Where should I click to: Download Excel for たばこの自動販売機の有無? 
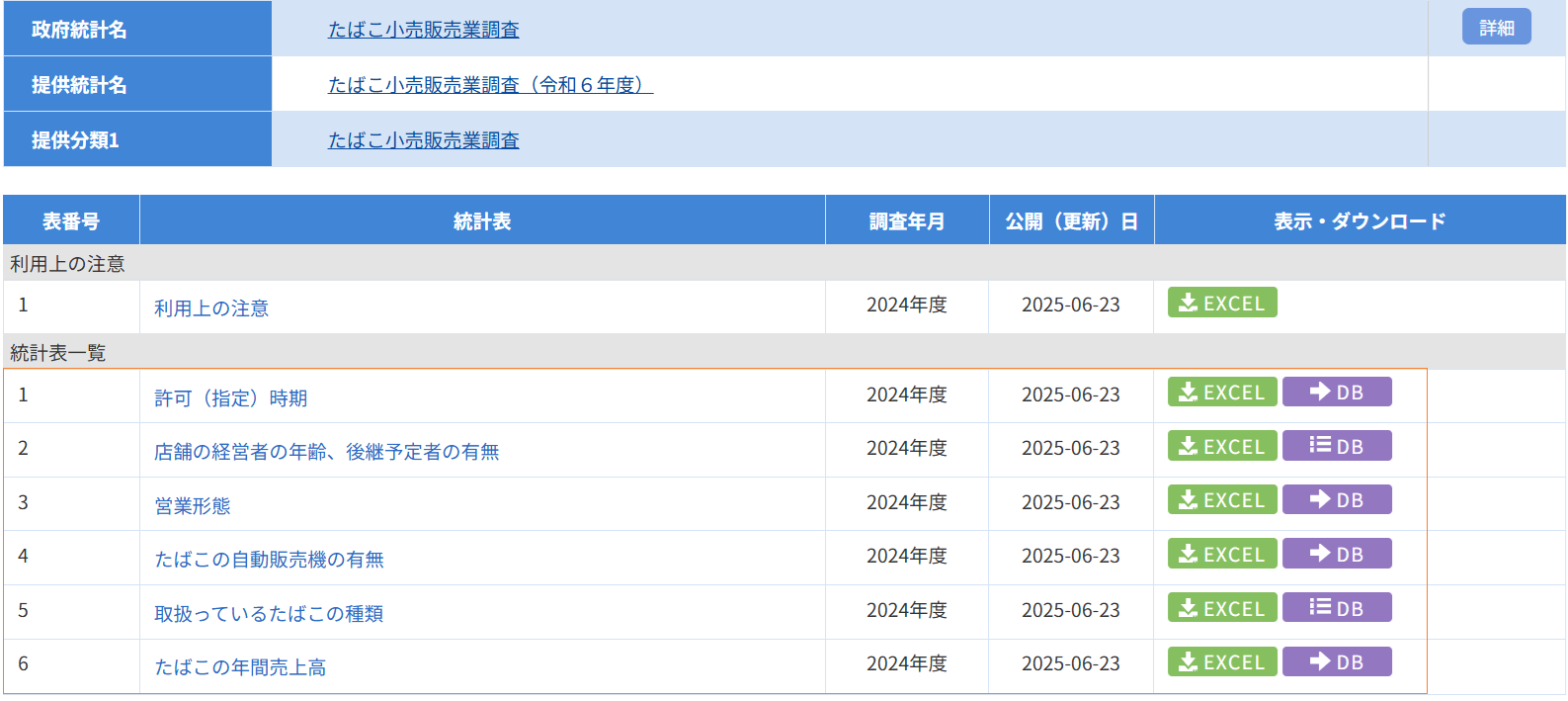[1221, 554]
